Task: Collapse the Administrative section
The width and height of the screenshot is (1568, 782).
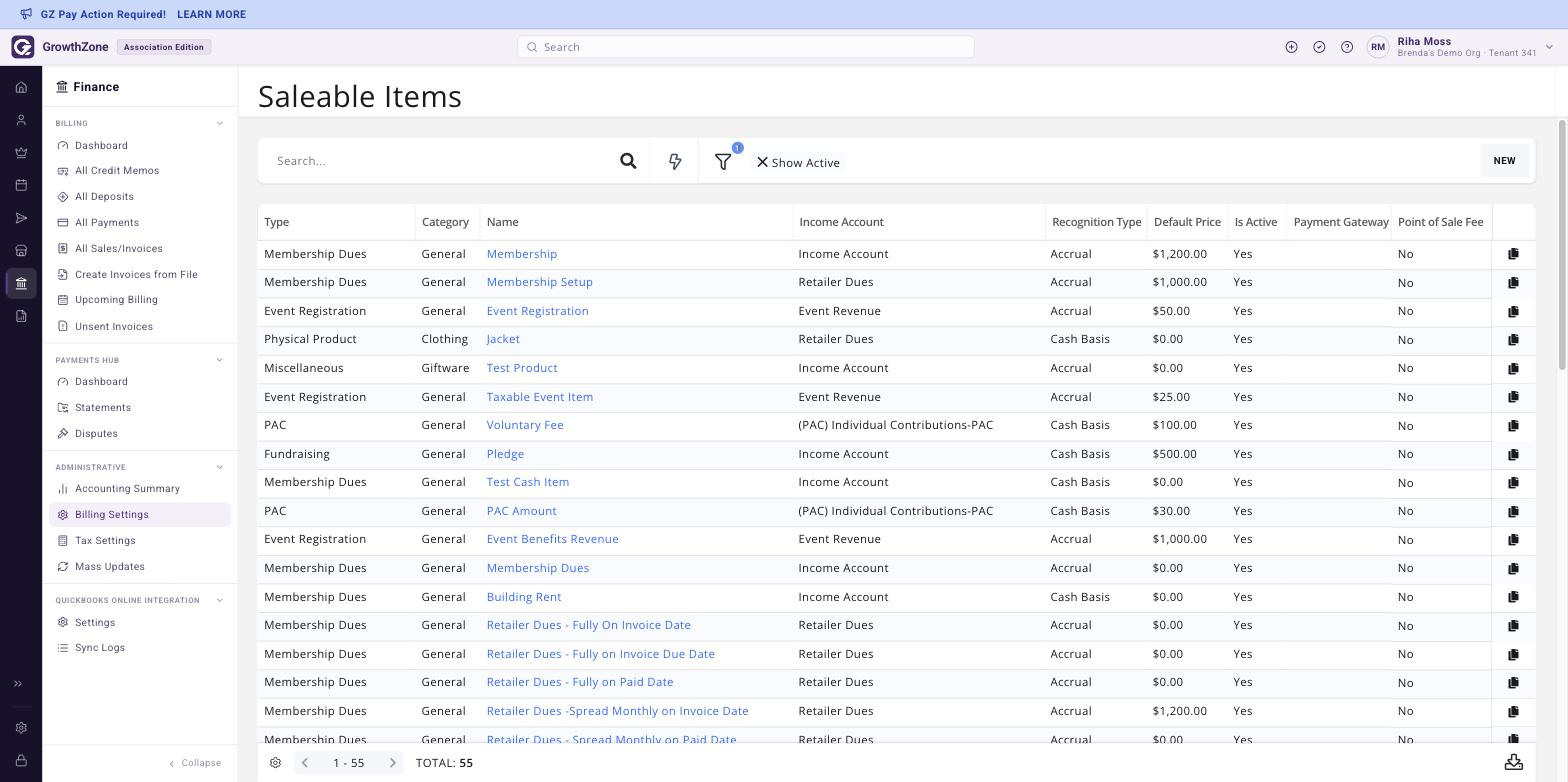Action: pos(220,467)
